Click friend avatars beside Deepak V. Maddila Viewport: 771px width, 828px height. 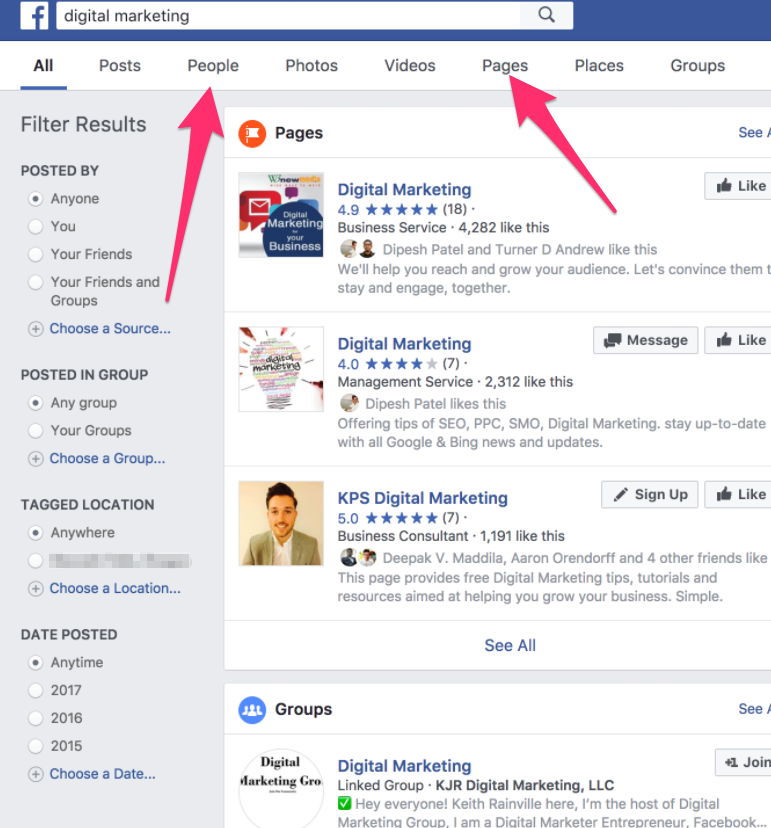coord(358,557)
